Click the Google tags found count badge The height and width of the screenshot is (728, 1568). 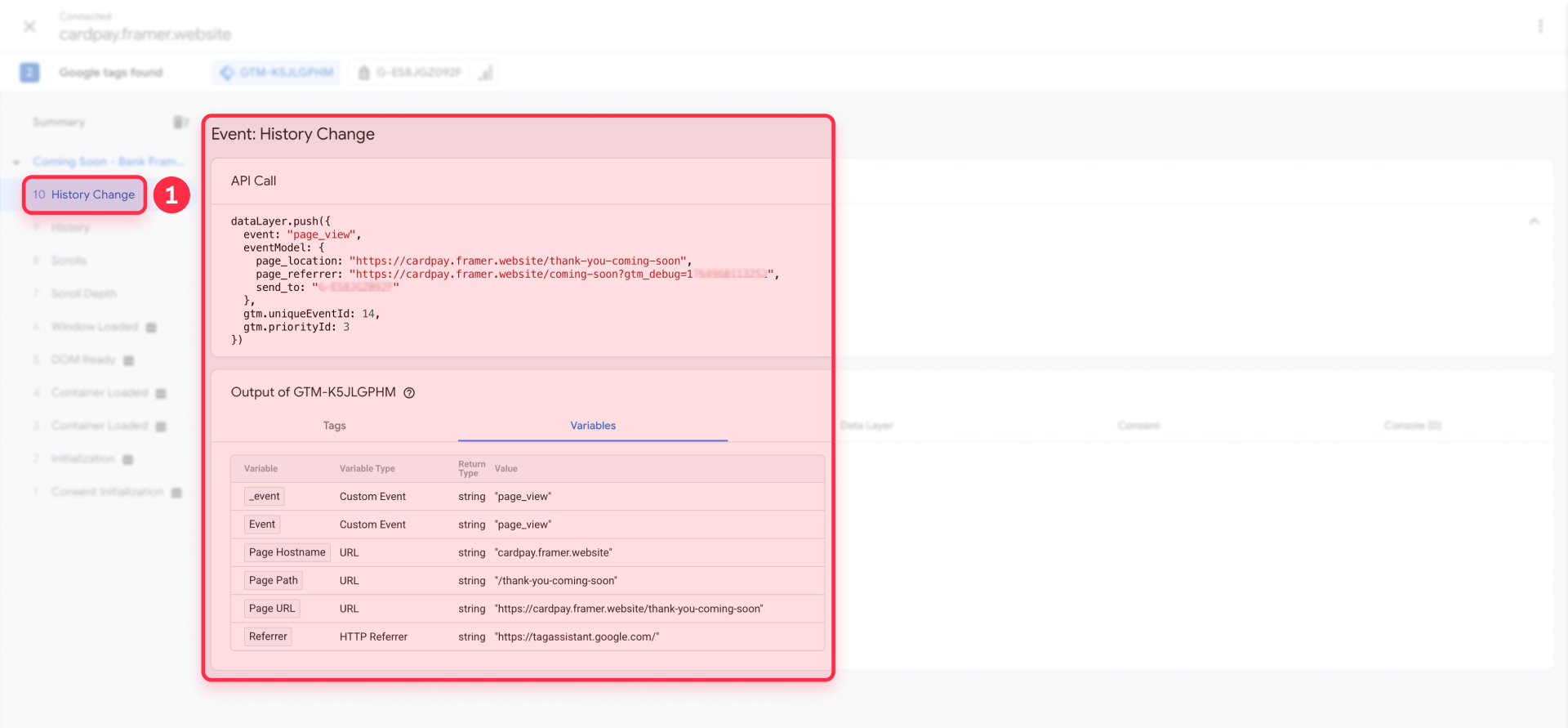(x=29, y=73)
